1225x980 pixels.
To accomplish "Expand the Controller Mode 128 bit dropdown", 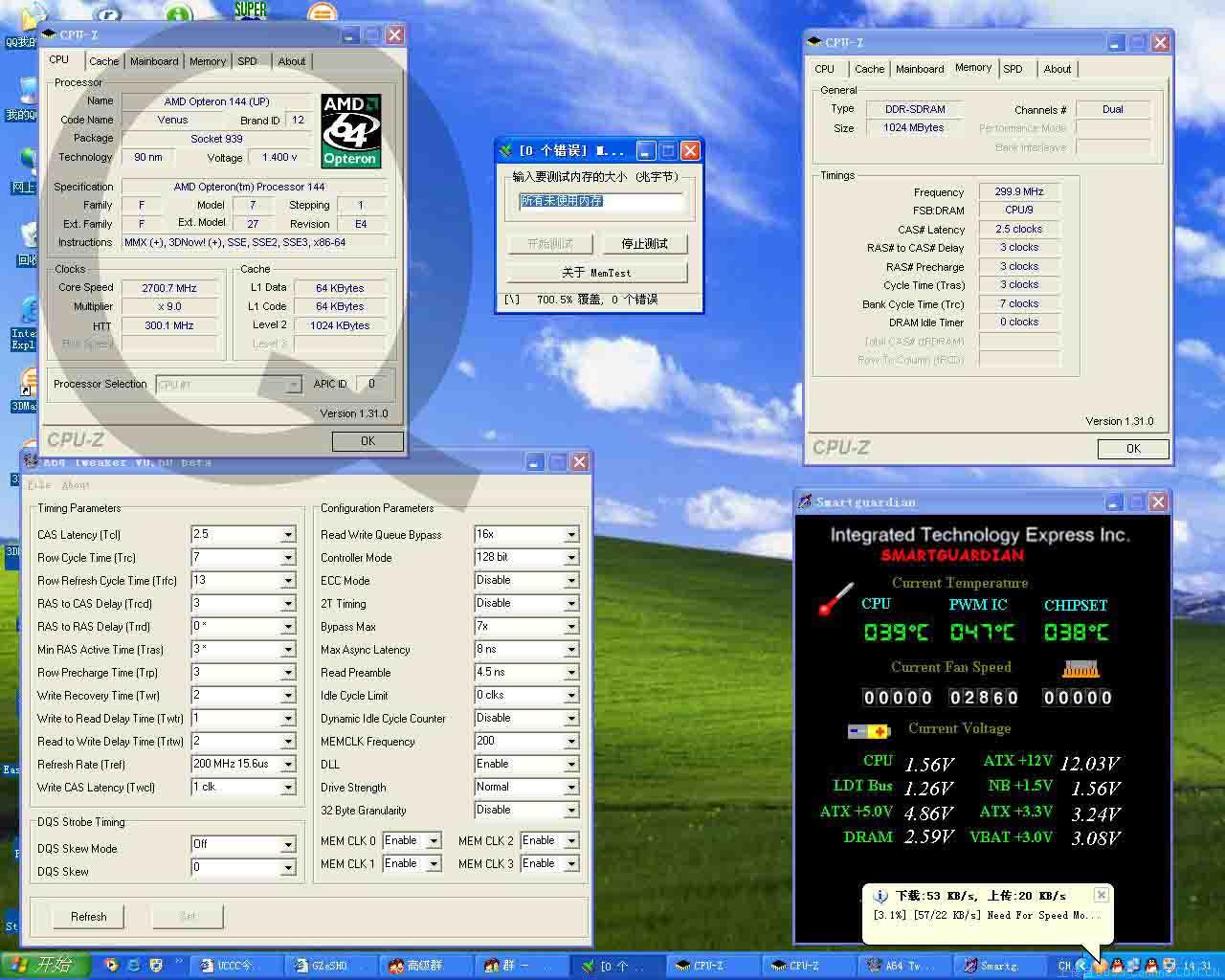I will click(571, 558).
